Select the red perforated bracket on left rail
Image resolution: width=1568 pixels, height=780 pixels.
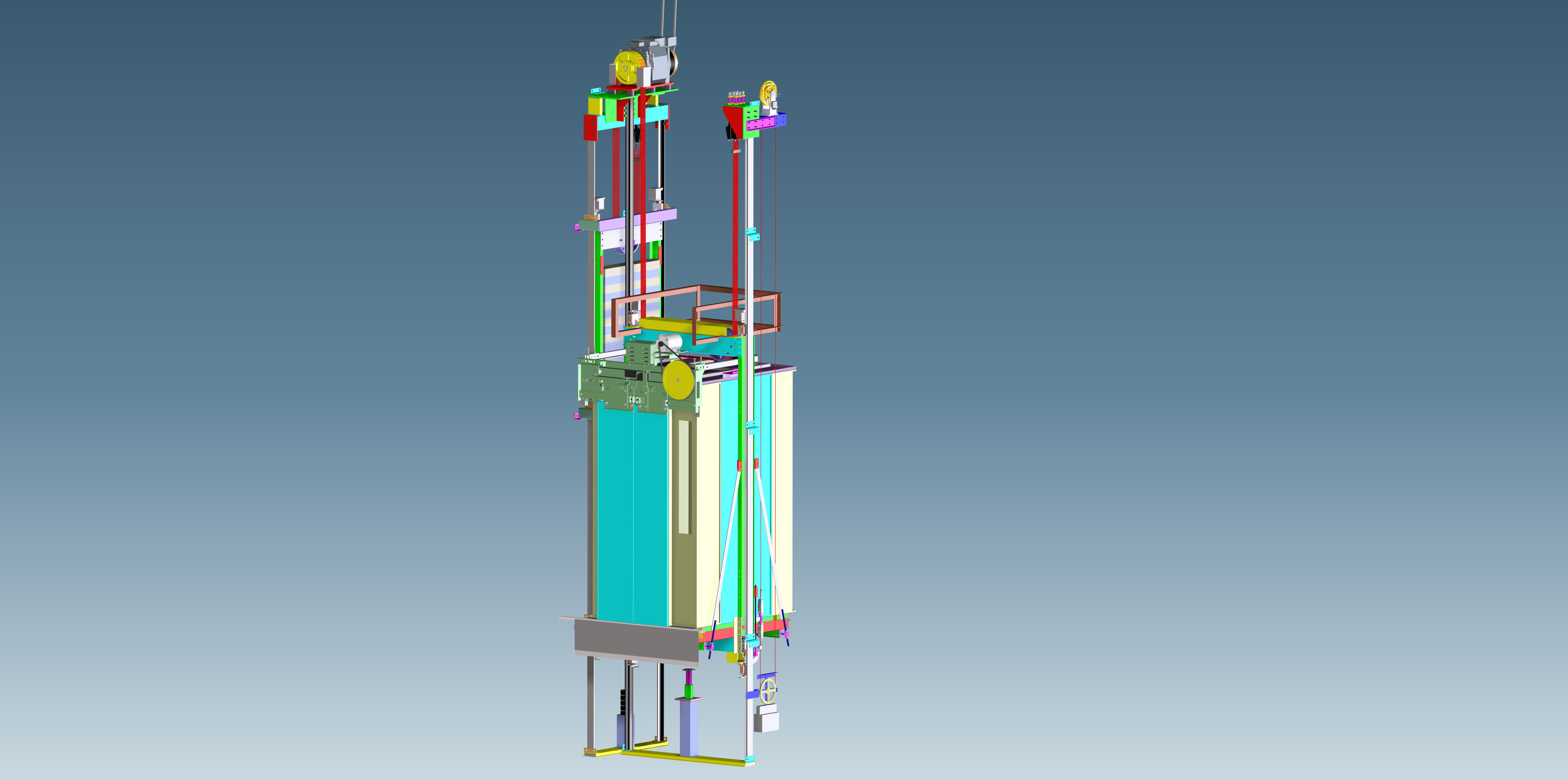pyautogui.click(x=590, y=128)
